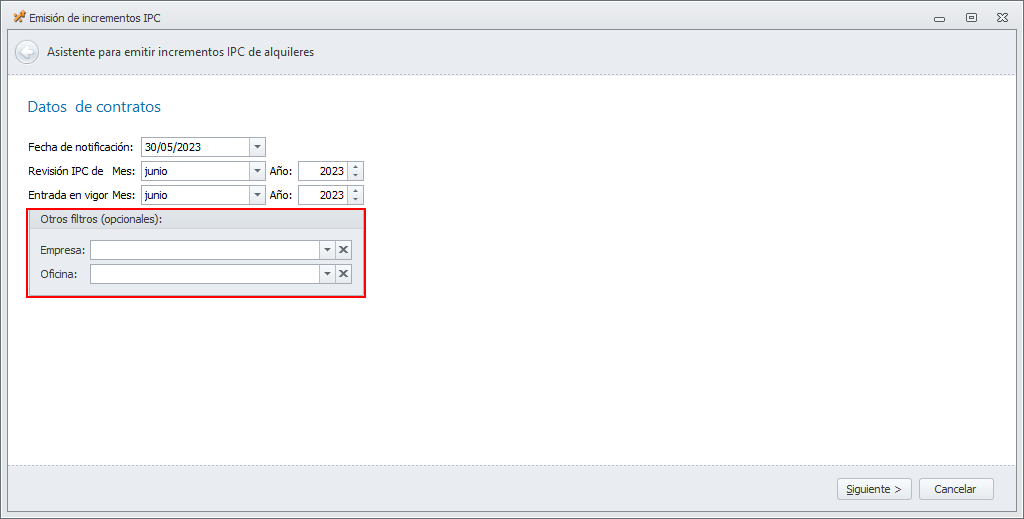Click the Fecha de notificación label

point(80,148)
